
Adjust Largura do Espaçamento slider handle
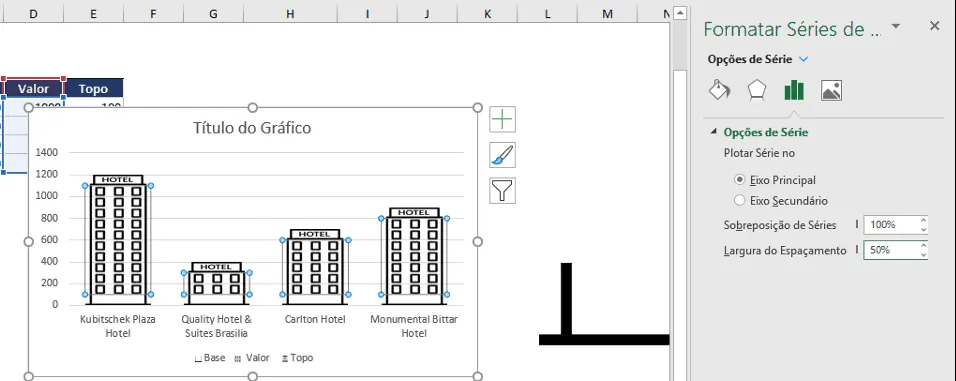coord(857,250)
